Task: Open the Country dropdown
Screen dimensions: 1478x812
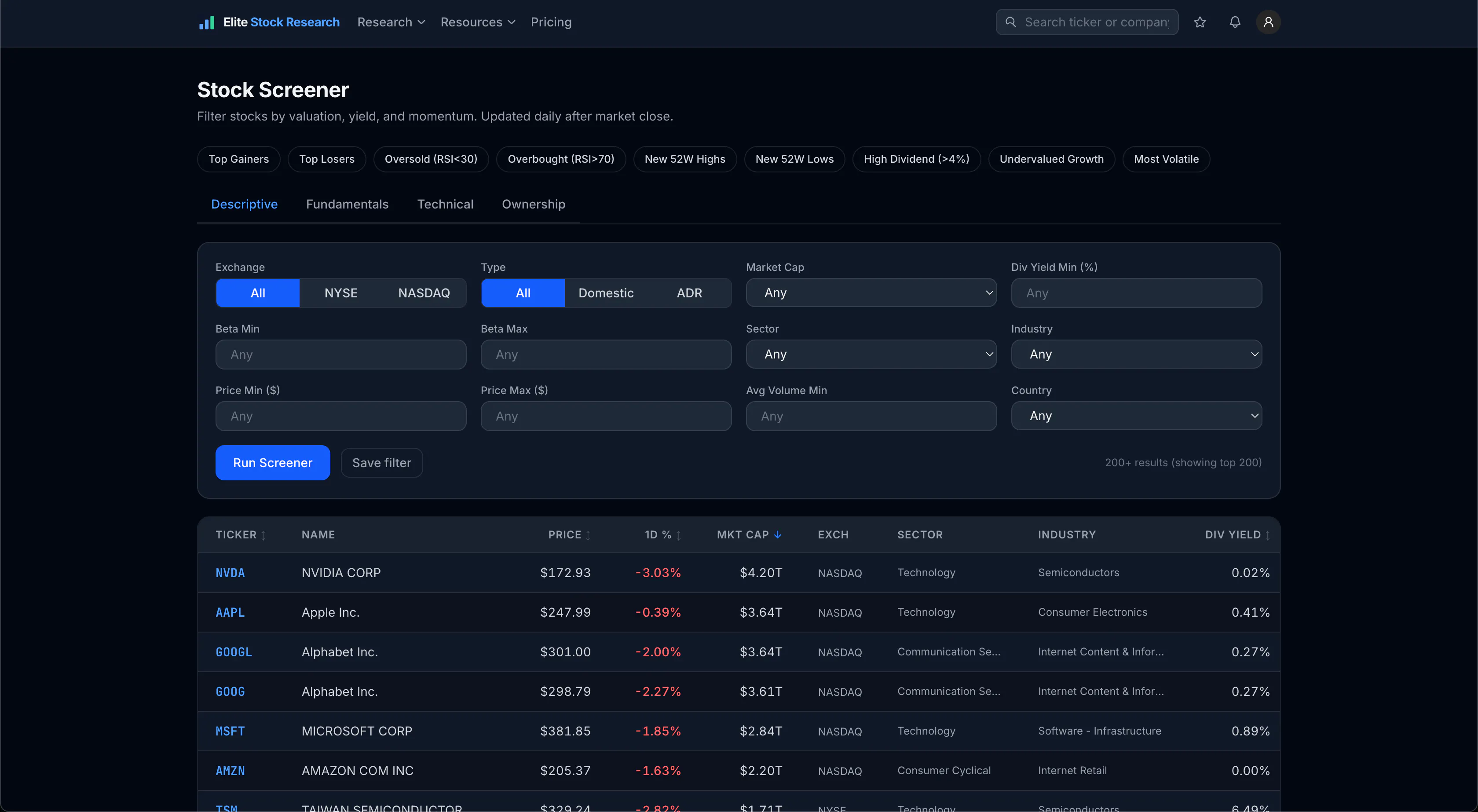Action: click(x=1136, y=416)
